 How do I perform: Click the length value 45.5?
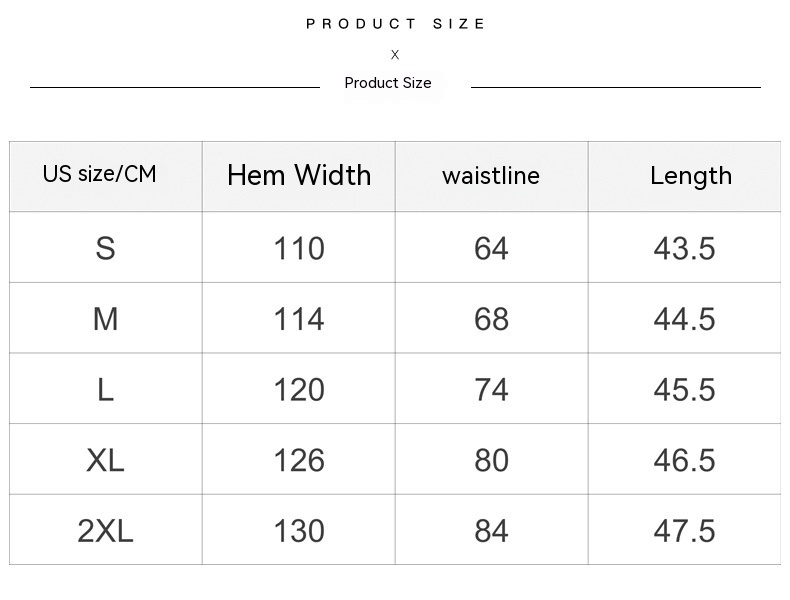coord(684,390)
